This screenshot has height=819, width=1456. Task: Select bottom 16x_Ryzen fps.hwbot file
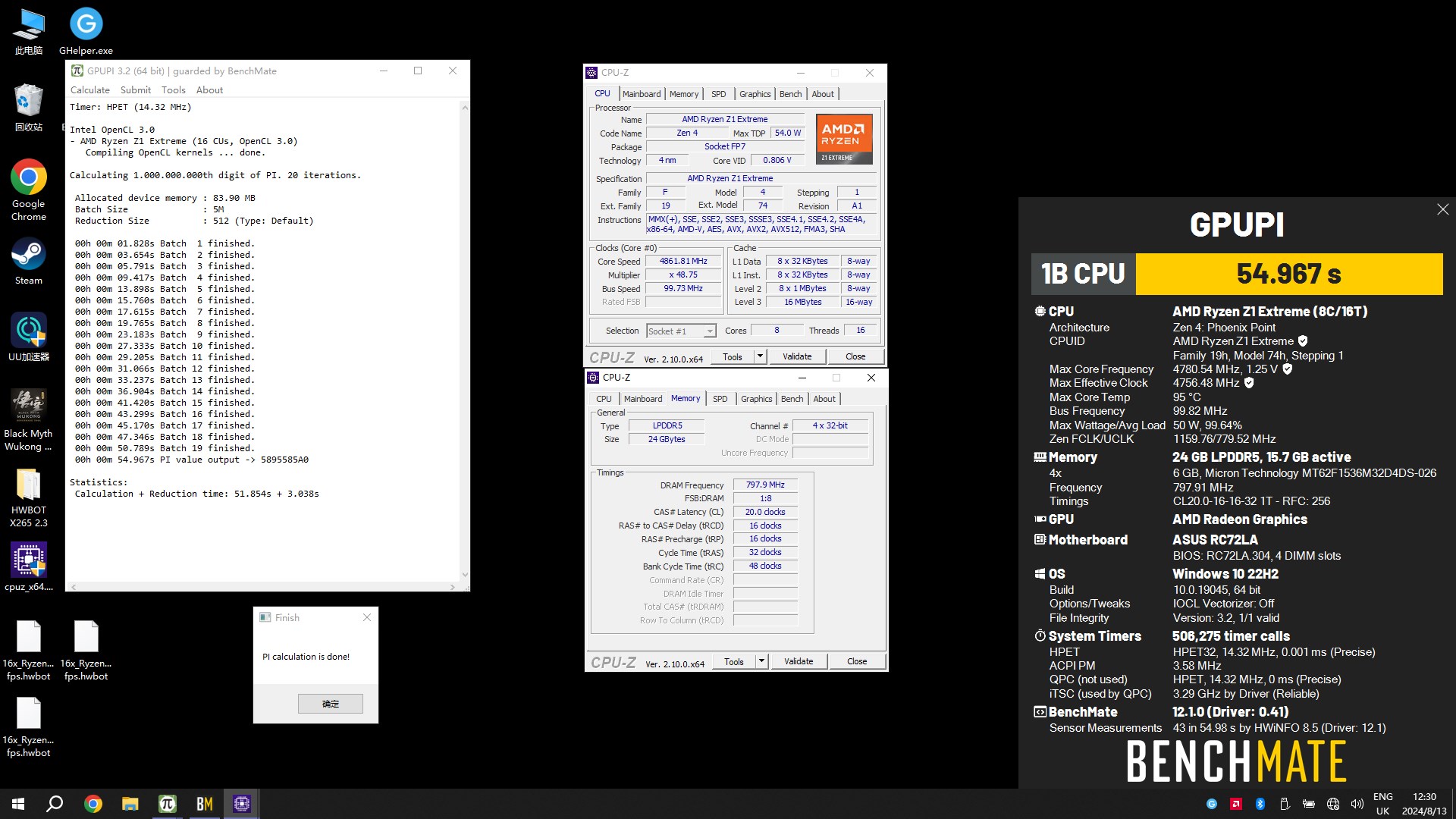(29, 727)
